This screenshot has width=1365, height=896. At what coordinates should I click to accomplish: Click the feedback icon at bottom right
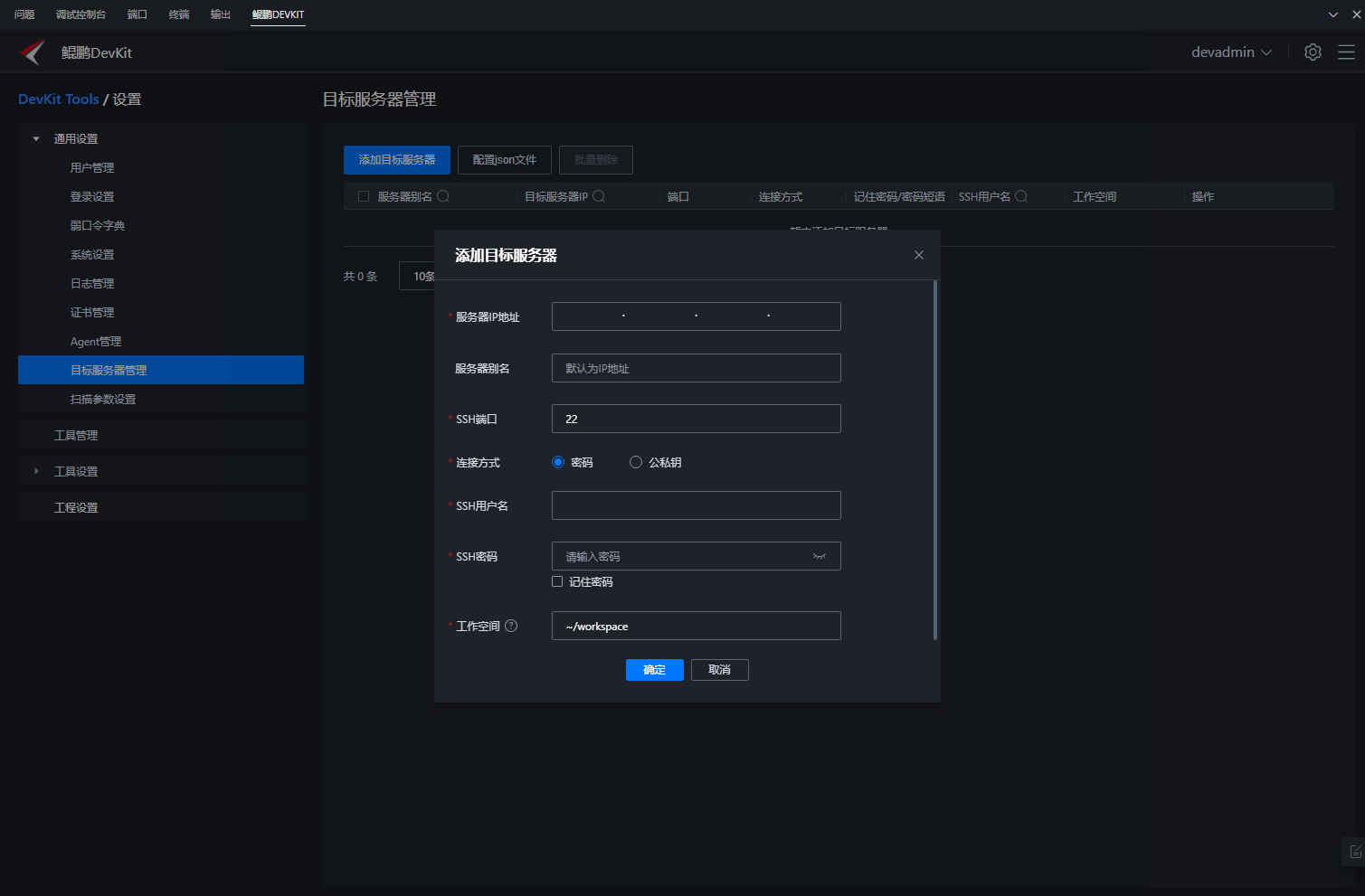1354,852
